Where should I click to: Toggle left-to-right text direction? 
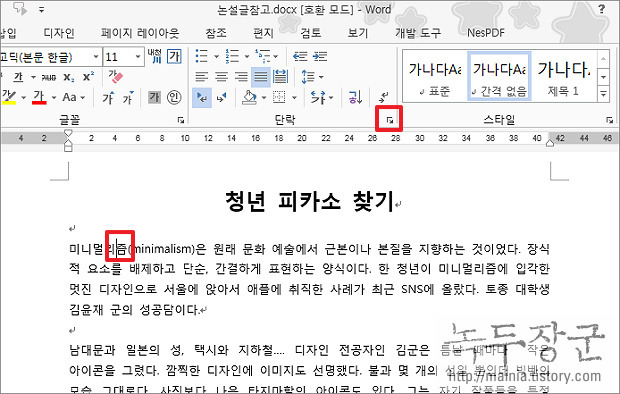tap(202, 97)
